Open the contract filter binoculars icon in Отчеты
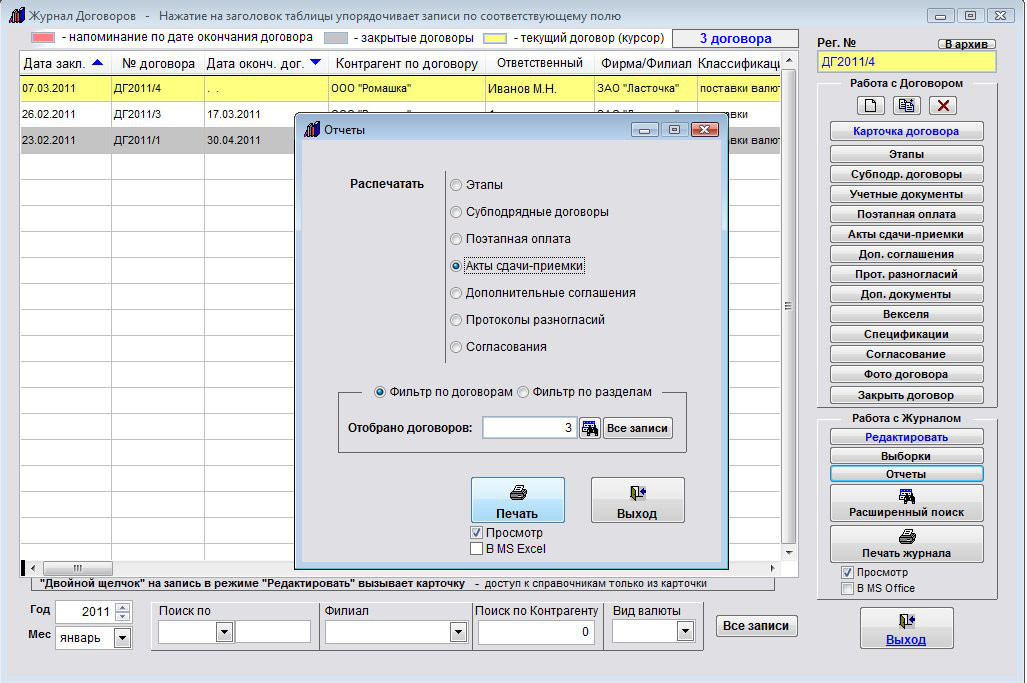Viewport: 1027px width, 683px height. coord(589,428)
